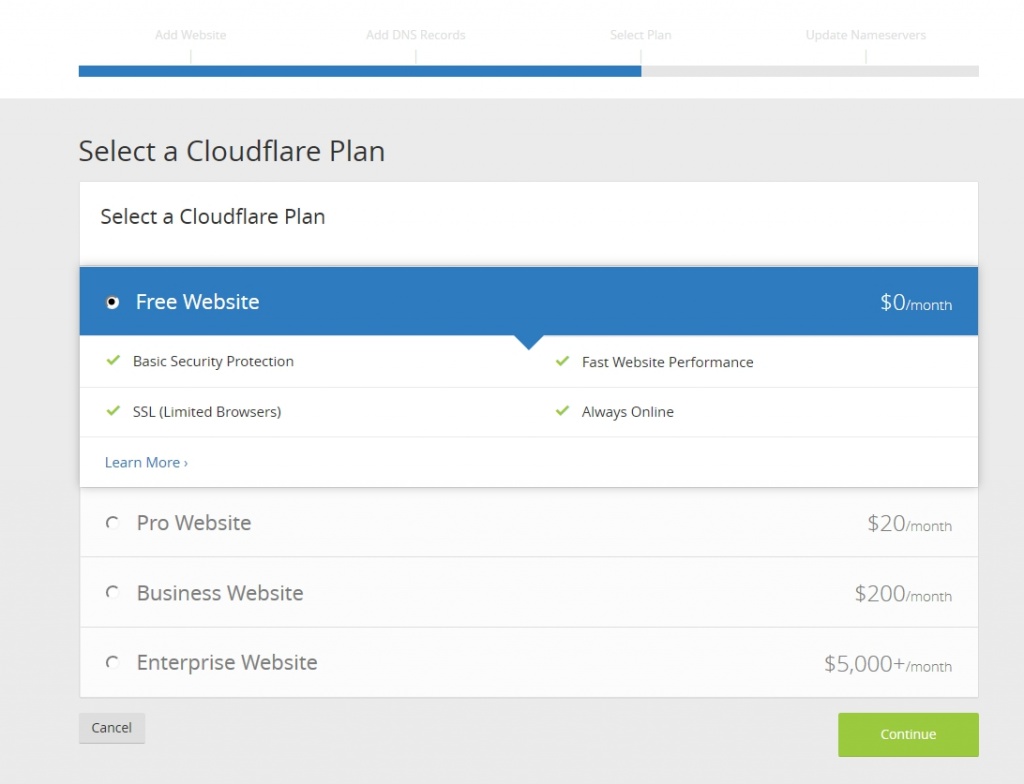Select the Free Website radio button
This screenshot has width=1024, height=784.
pyautogui.click(x=112, y=302)
